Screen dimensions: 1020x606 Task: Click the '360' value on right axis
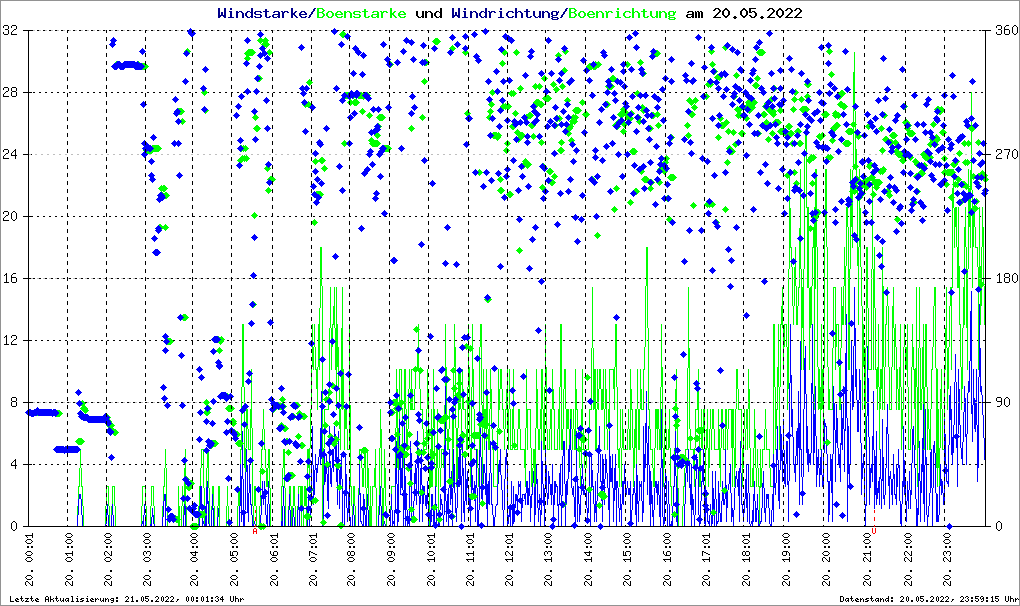coord(1002,31)
